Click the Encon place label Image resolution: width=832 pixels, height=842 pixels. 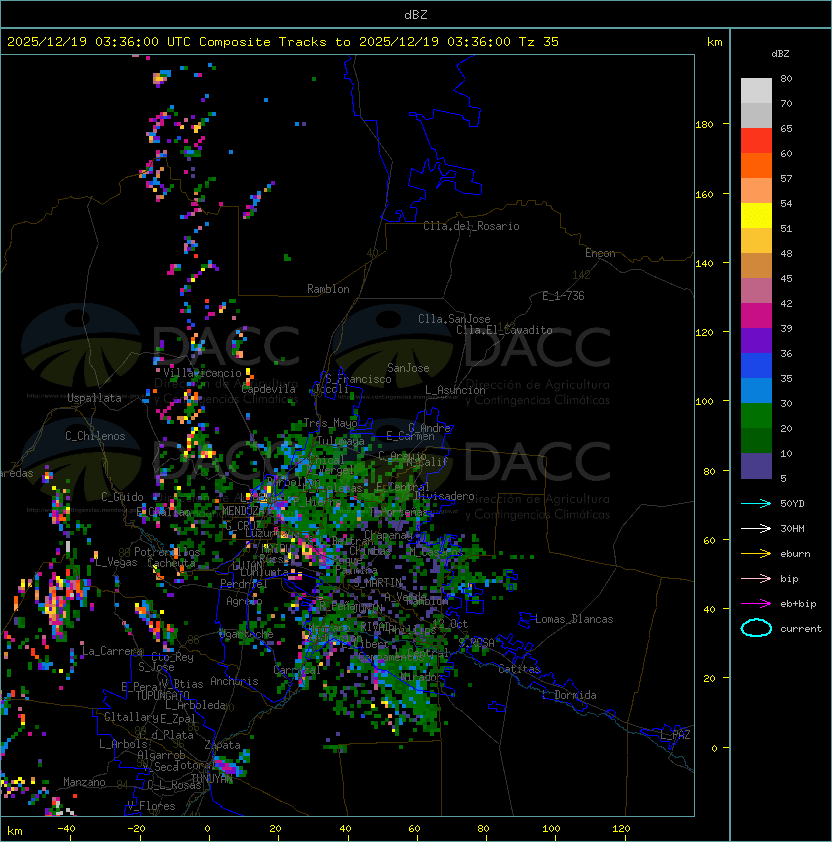(x=600, y=253)
